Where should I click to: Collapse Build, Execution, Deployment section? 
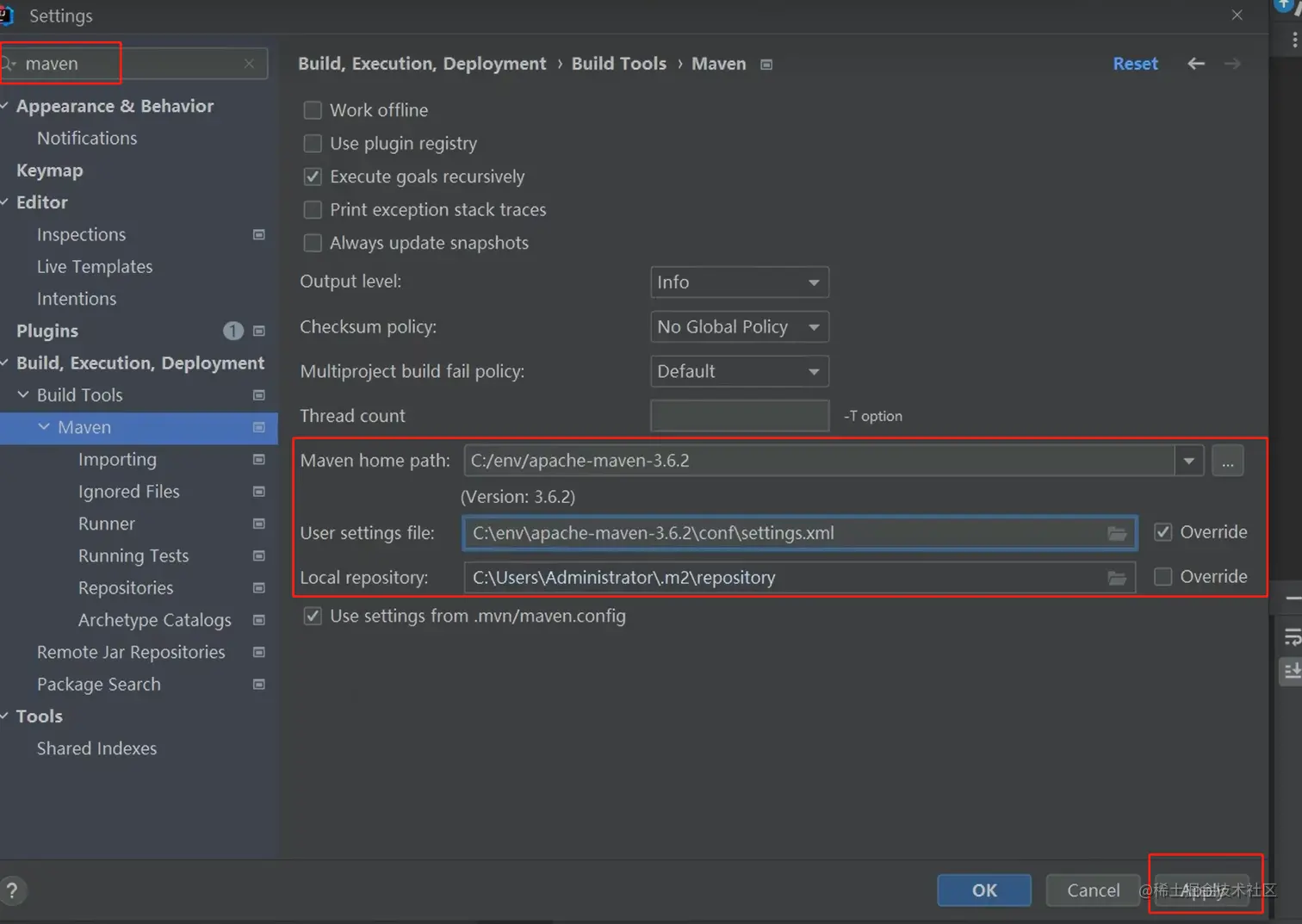4,363
